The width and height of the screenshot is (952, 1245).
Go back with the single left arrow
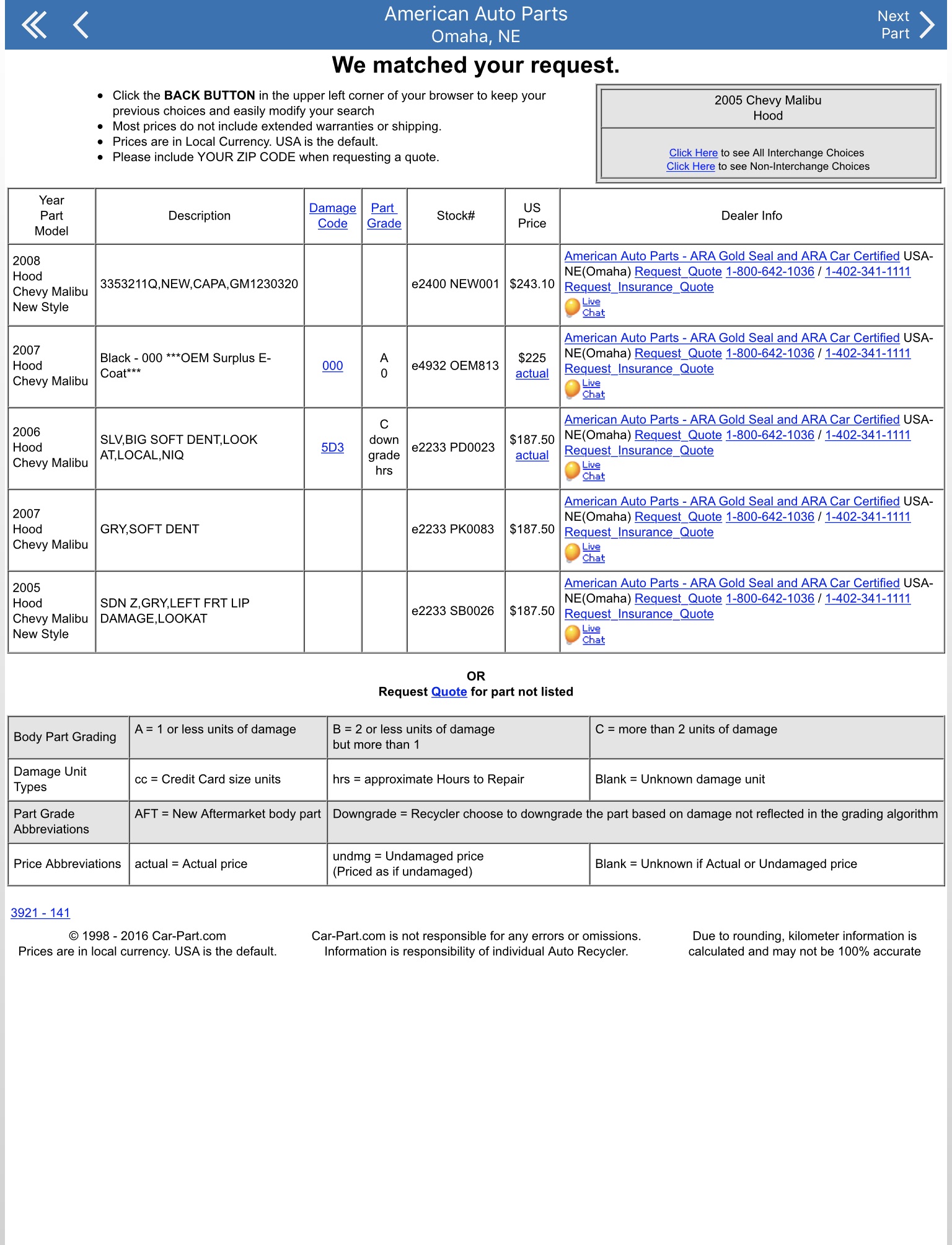click(x=81, y=25)
